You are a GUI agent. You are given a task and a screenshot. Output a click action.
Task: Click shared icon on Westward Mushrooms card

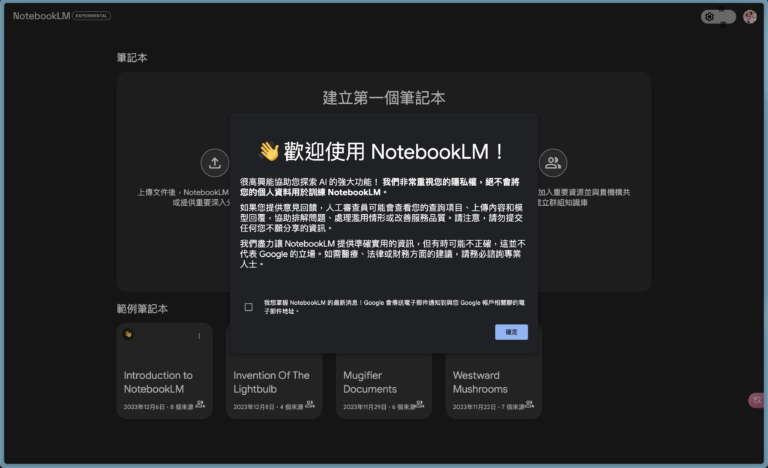[x=529, y=404]
